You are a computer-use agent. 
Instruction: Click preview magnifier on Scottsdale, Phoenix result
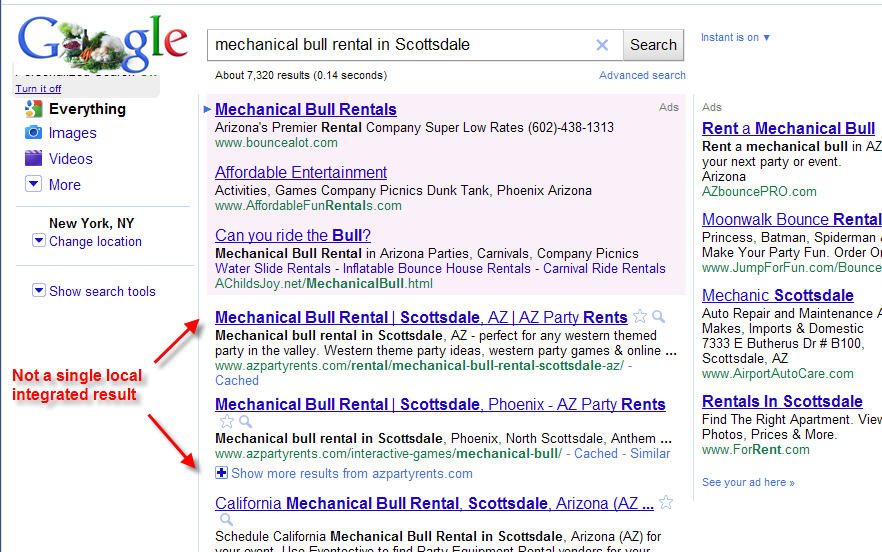(244, 422)
